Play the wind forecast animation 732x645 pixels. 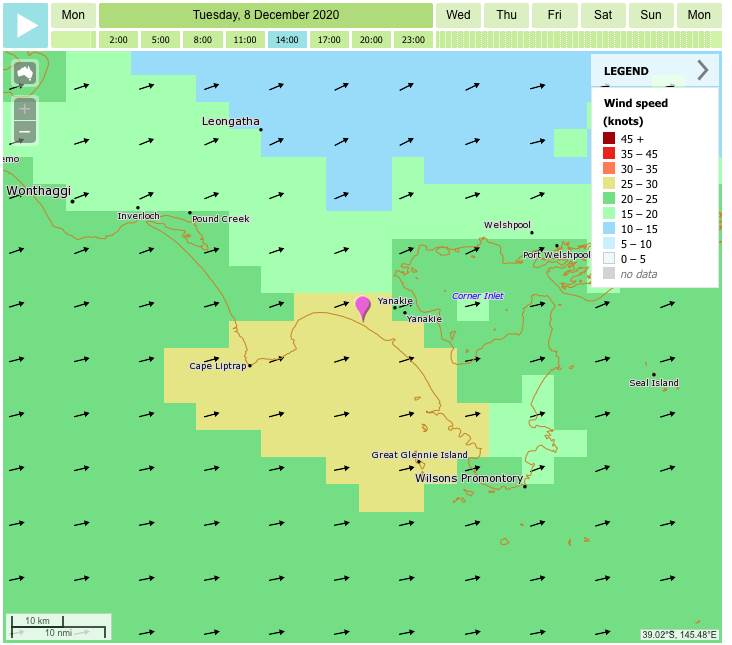(x=25, y=25)
